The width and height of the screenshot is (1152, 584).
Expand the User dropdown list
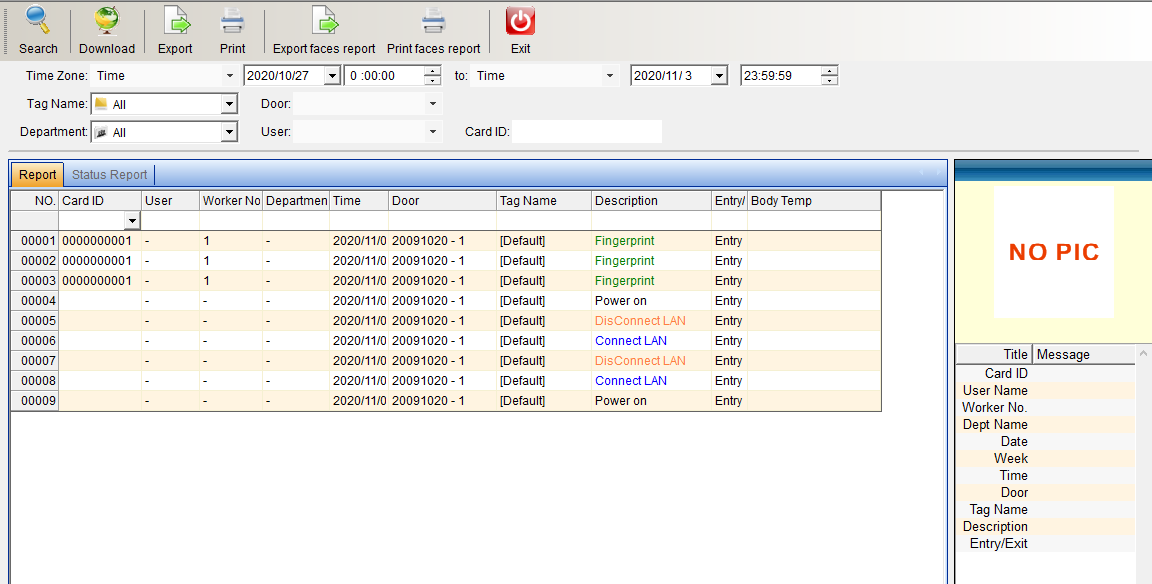[x=433, y=131]
